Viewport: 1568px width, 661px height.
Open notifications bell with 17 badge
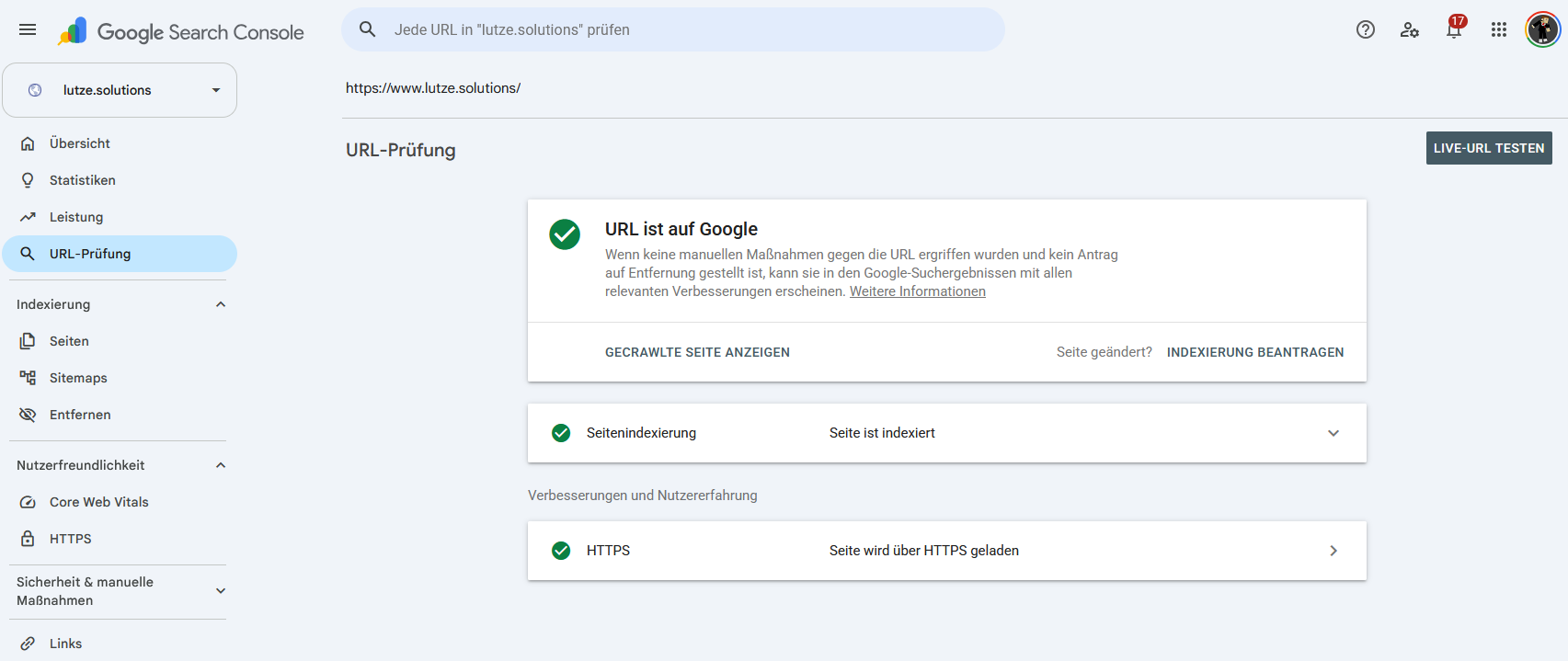[x=1455, y=28]
